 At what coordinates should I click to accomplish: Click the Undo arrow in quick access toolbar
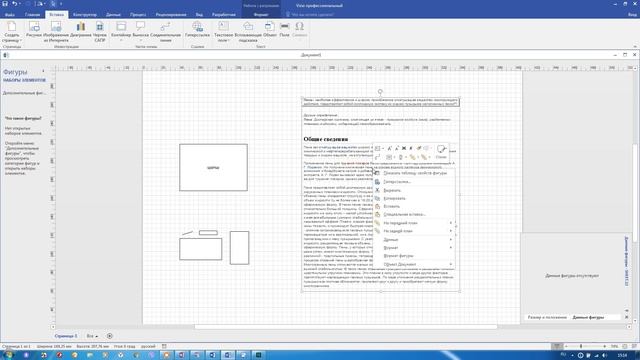[15, 4]
